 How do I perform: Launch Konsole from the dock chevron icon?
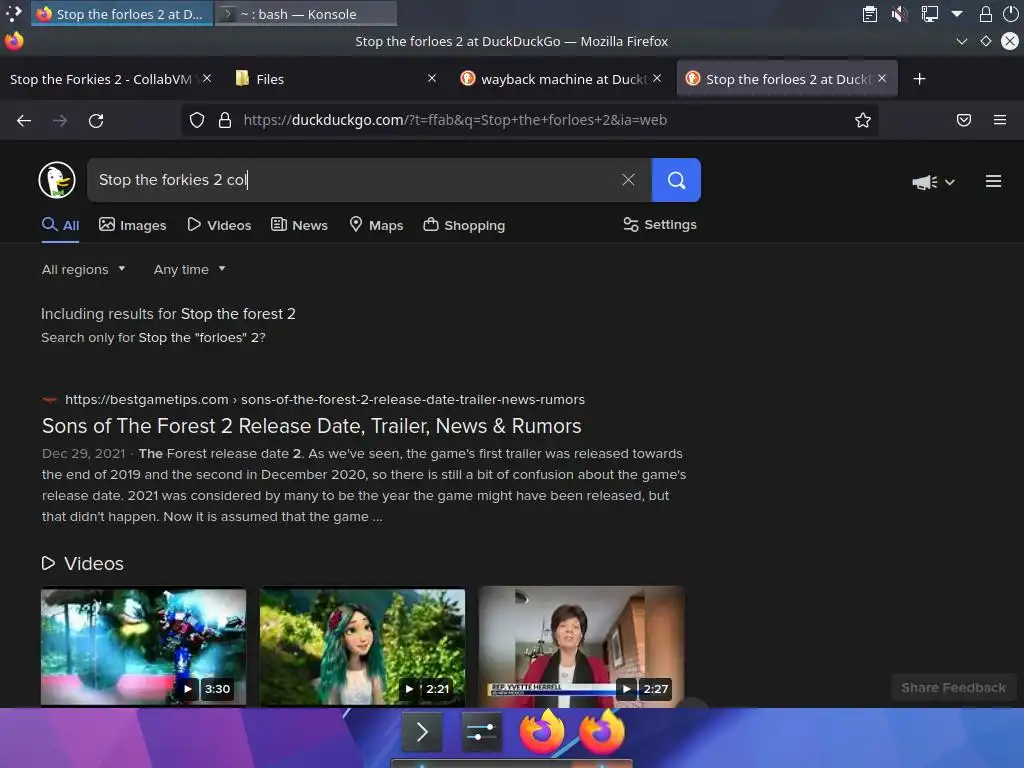pos(422,732)
